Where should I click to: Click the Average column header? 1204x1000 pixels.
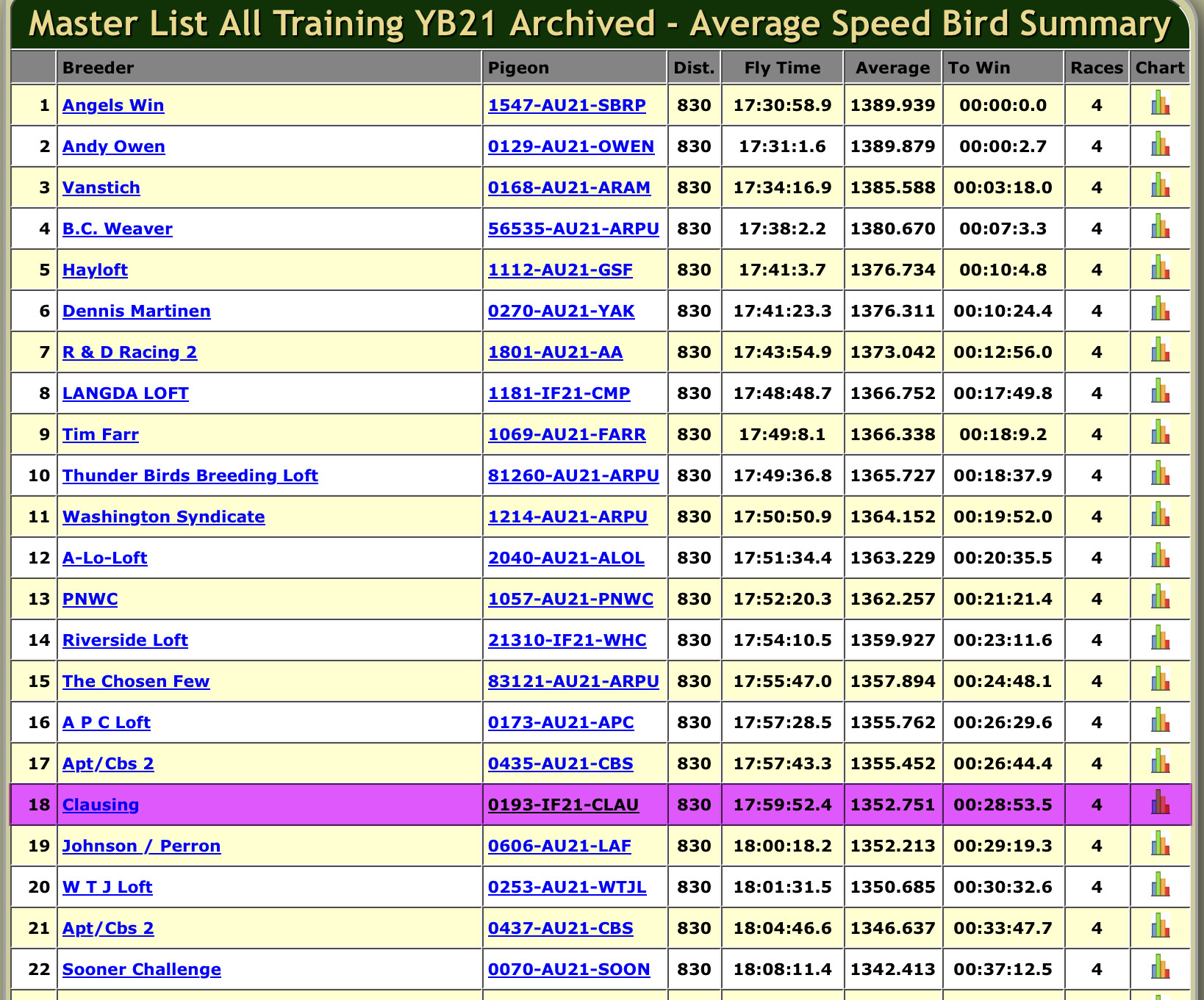(892, 68)
